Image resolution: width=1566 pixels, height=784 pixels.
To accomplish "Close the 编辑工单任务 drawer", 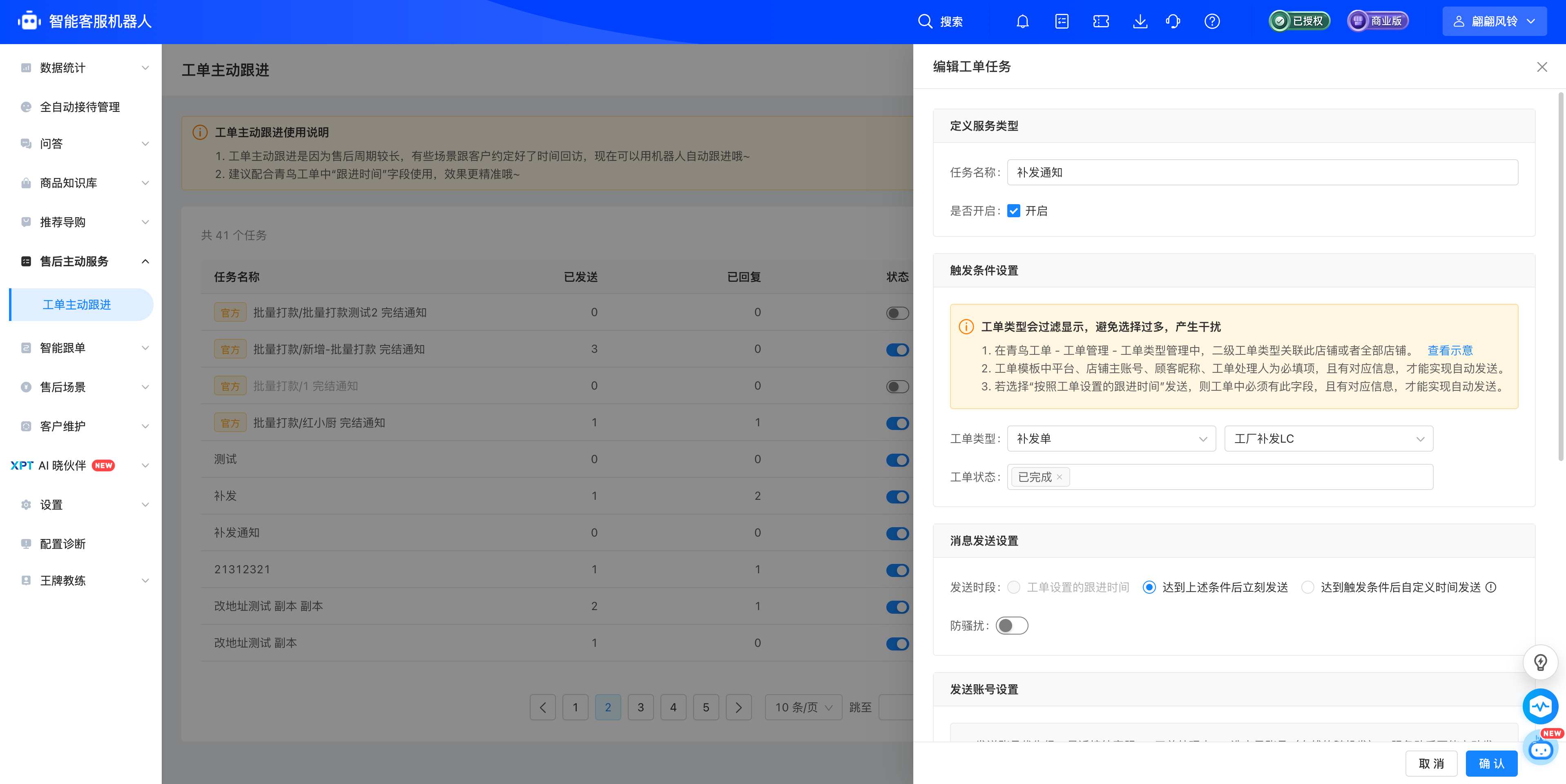I will pos(1541,67).
